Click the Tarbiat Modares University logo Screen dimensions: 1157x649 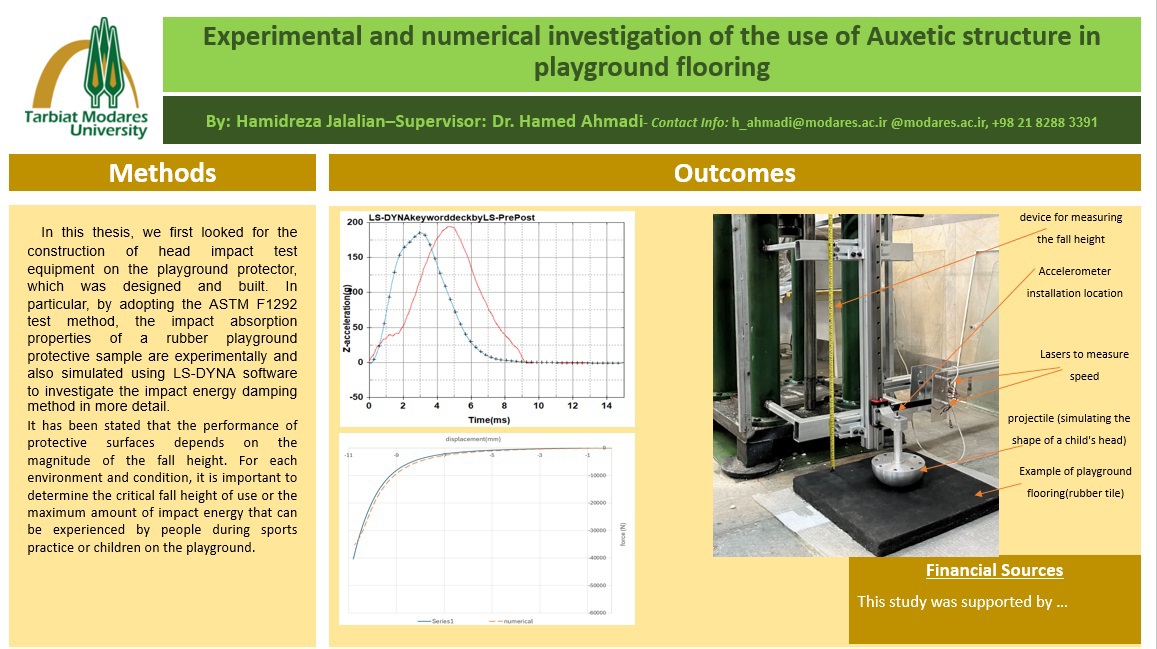(x=86, y=78)
